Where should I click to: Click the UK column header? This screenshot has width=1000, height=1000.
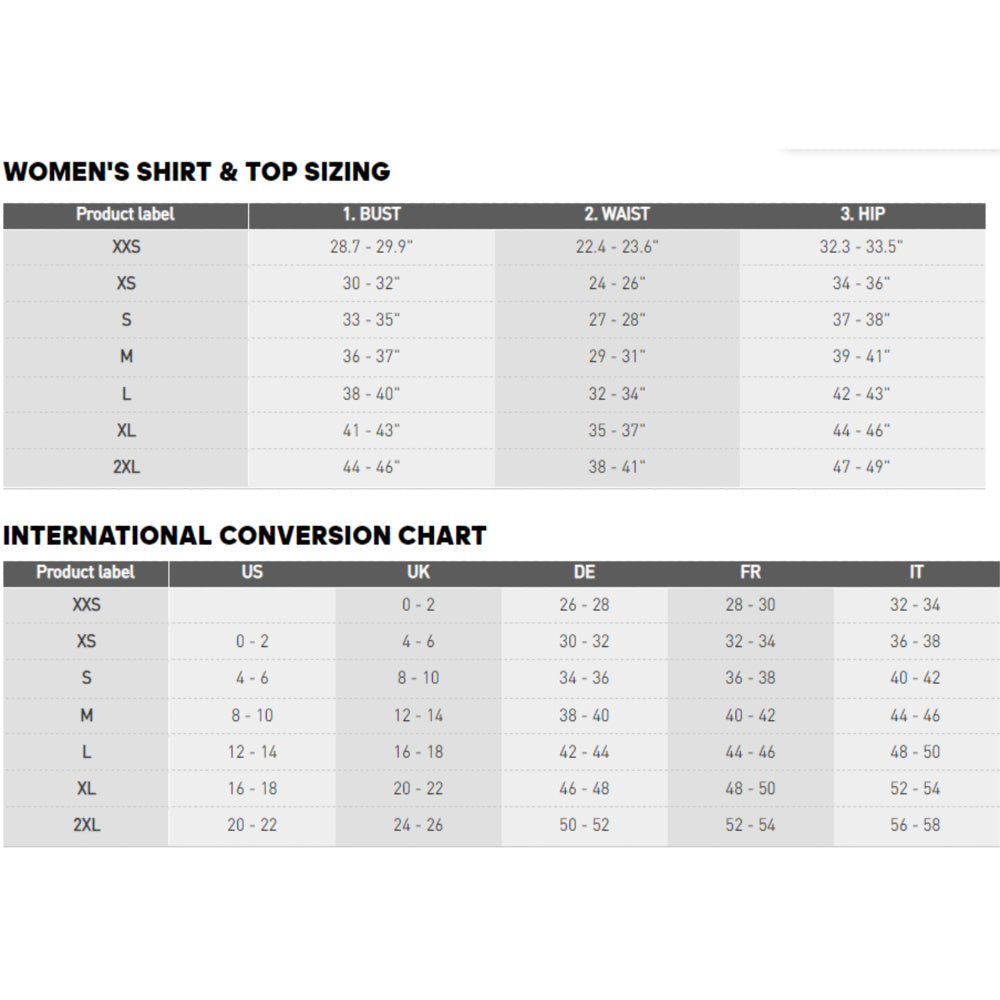tap(418, 572)
